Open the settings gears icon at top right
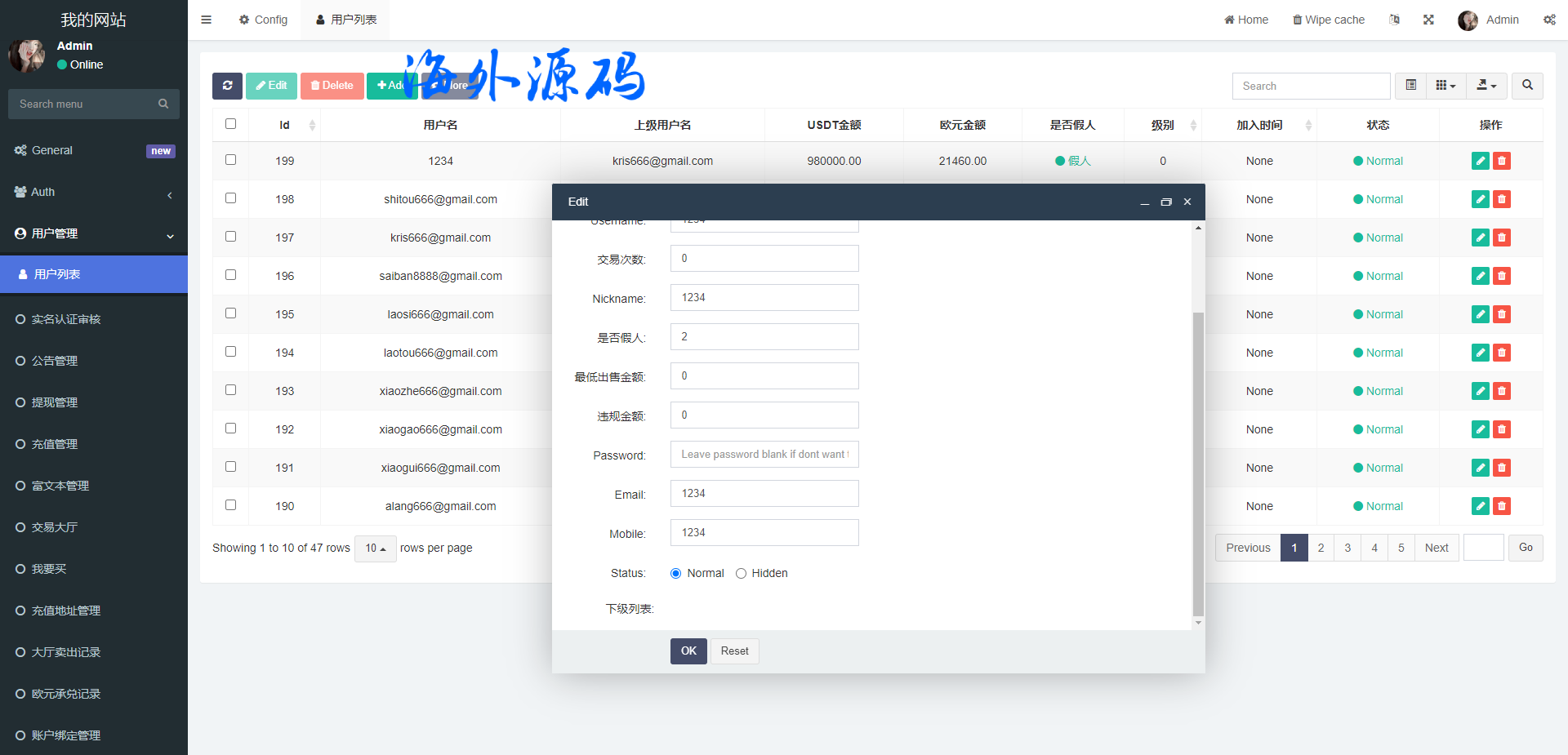This screenshot has height=755, width=1568. tap(1549, 20)
